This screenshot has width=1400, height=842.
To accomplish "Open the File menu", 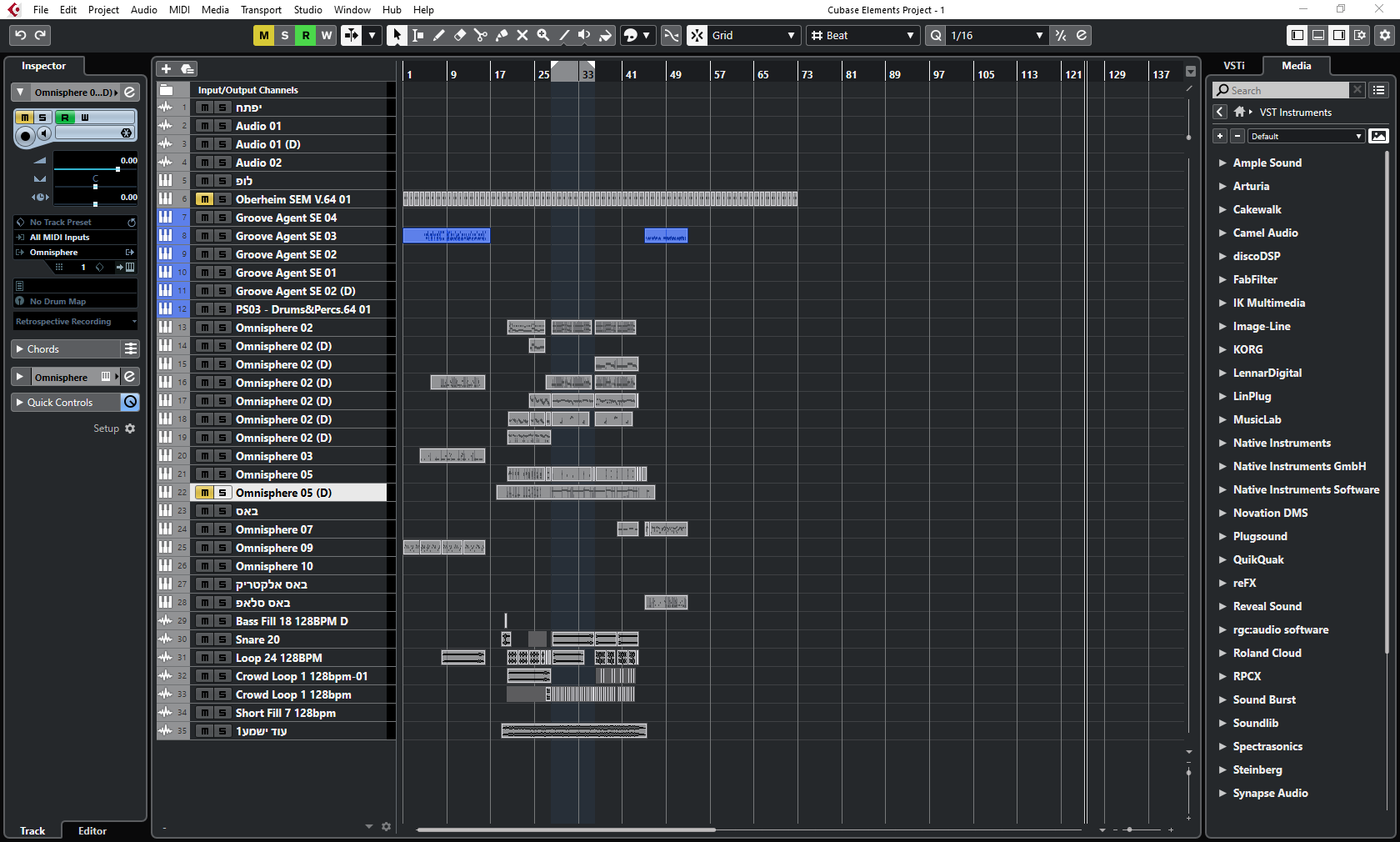I will (41, 10).
